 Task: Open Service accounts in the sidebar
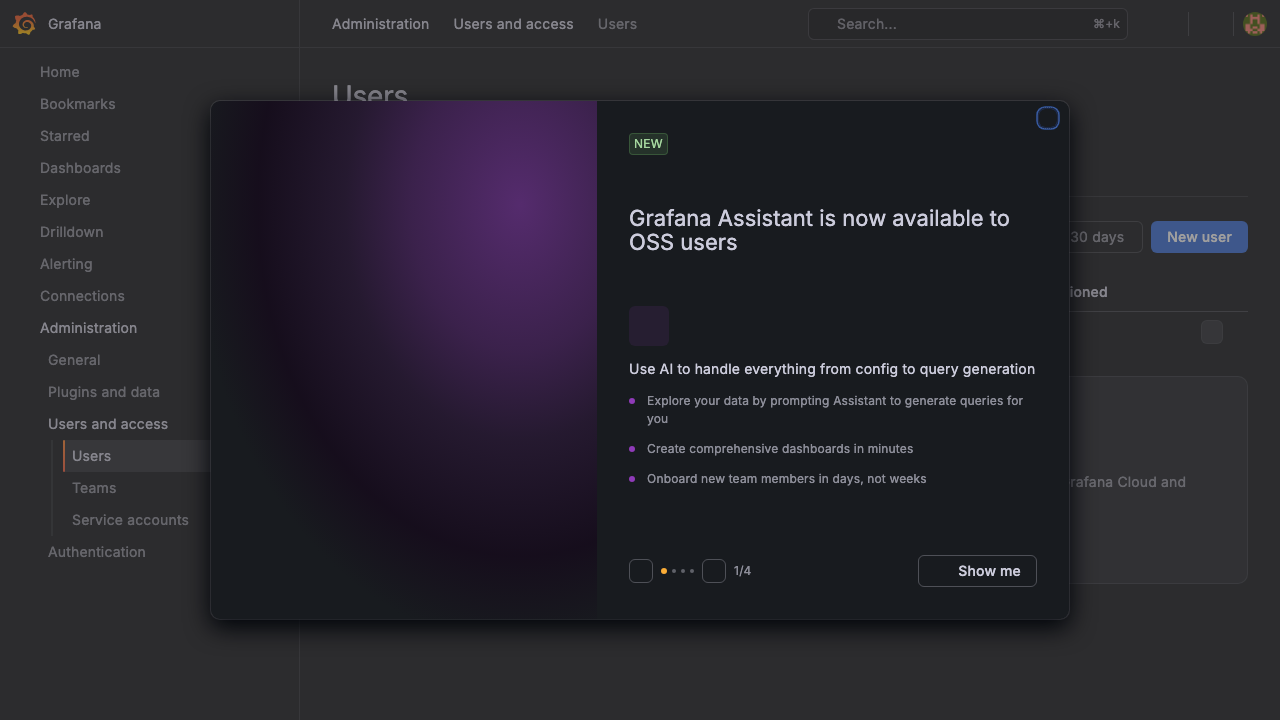tap(130, 520)
